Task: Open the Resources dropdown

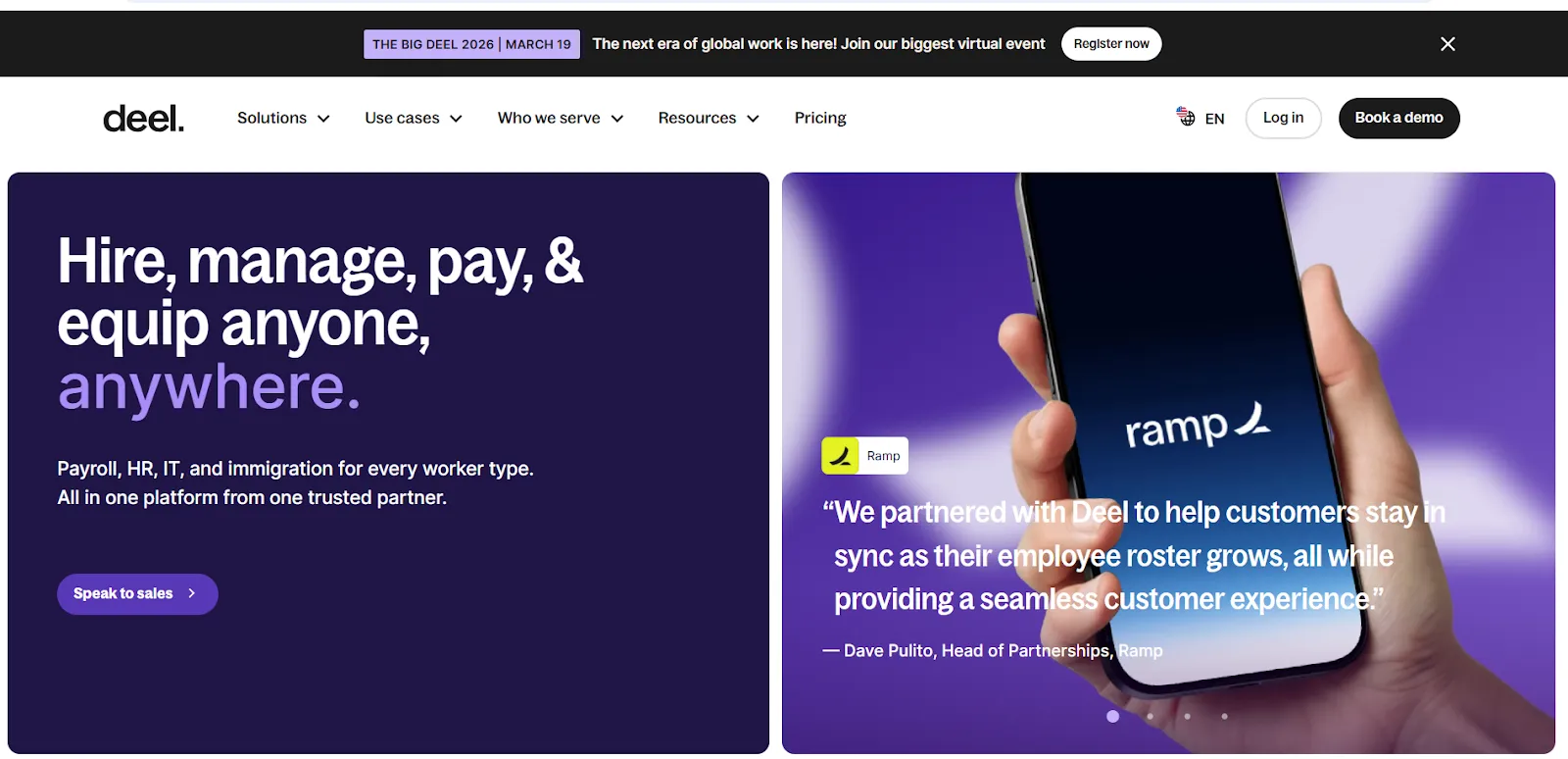Action: tap(709, 118)
